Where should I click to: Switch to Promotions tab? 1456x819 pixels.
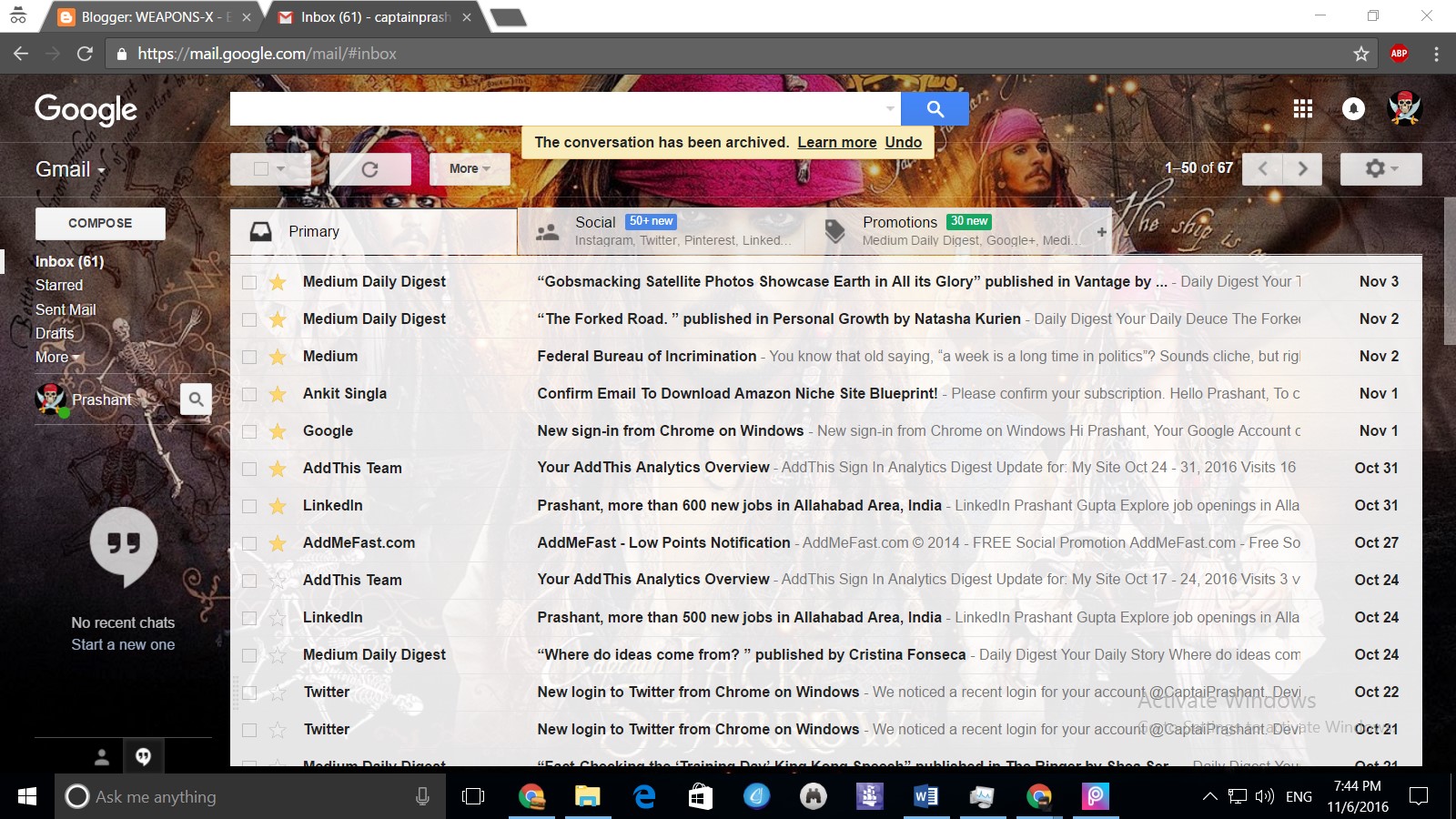[x=946, y=232]
